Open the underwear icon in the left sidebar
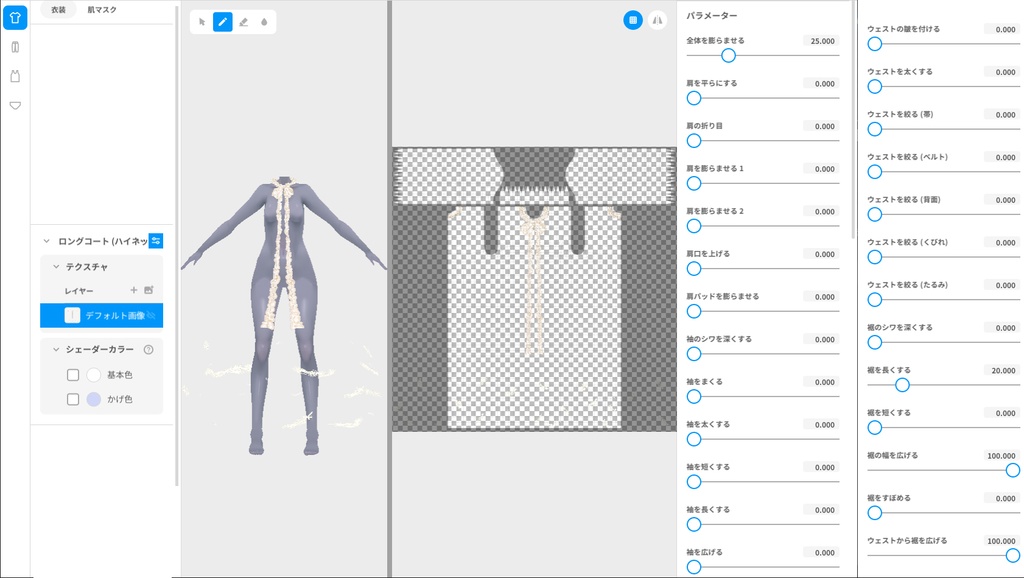The height and width of the screenshot is (578, 1024). pyautogui.click(x=15, y=105)
